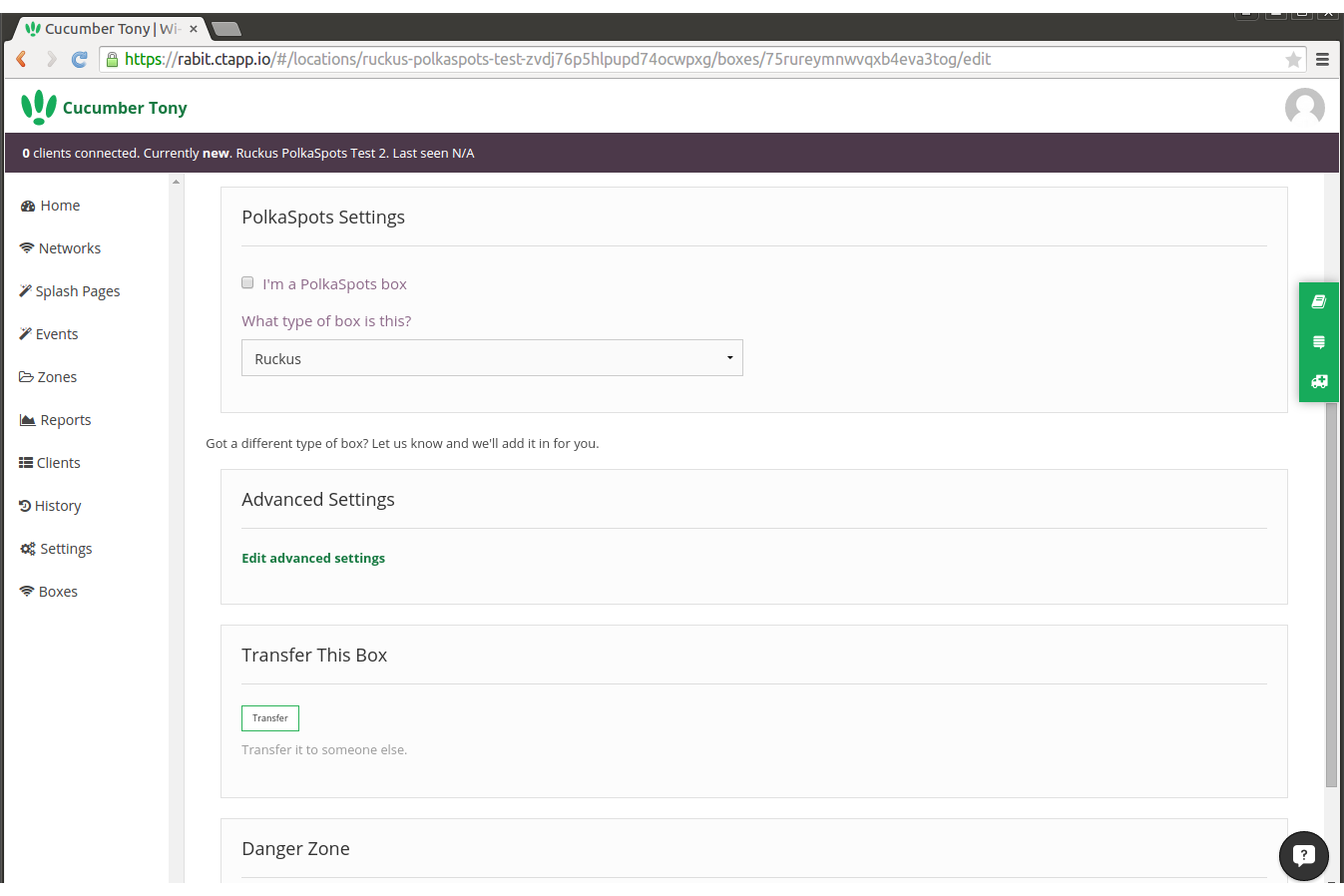Viewport: 1344px width, 896px height.
Task: Click the Zones folder icon
Action: (x=26, y=377)
